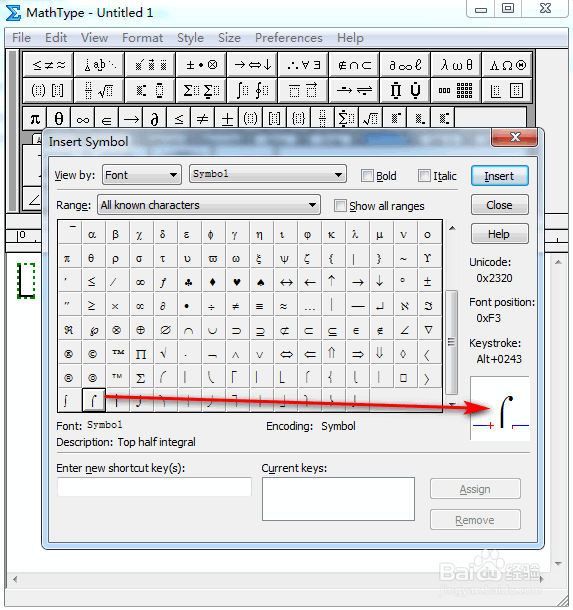Image resolution: width=573 pixels, height=610 pixels.
Task: Open the integral templates palette
Action: pyautogui.click(x=252, y=91)
